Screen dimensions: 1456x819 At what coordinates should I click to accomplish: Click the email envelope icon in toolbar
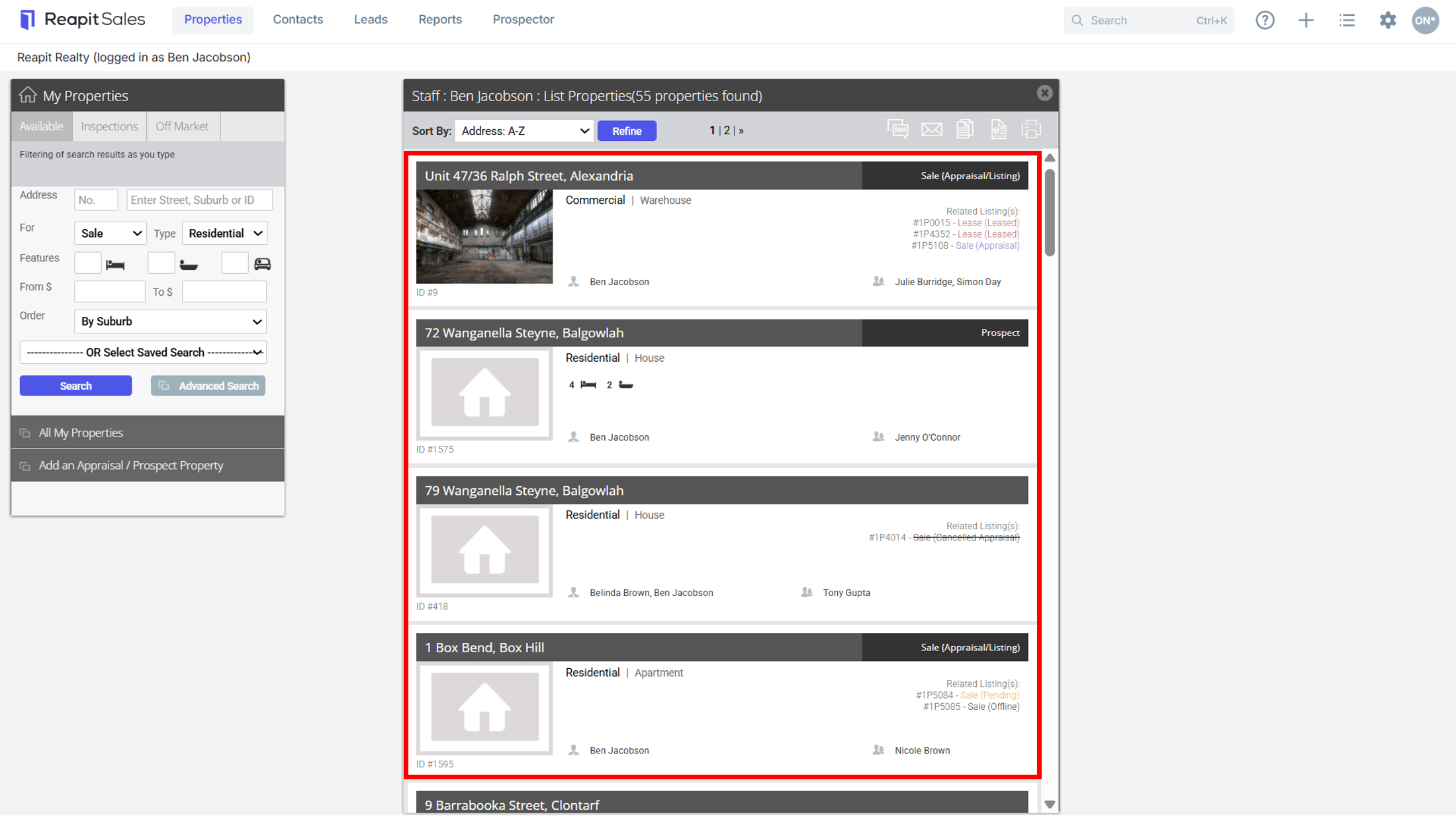932,130
